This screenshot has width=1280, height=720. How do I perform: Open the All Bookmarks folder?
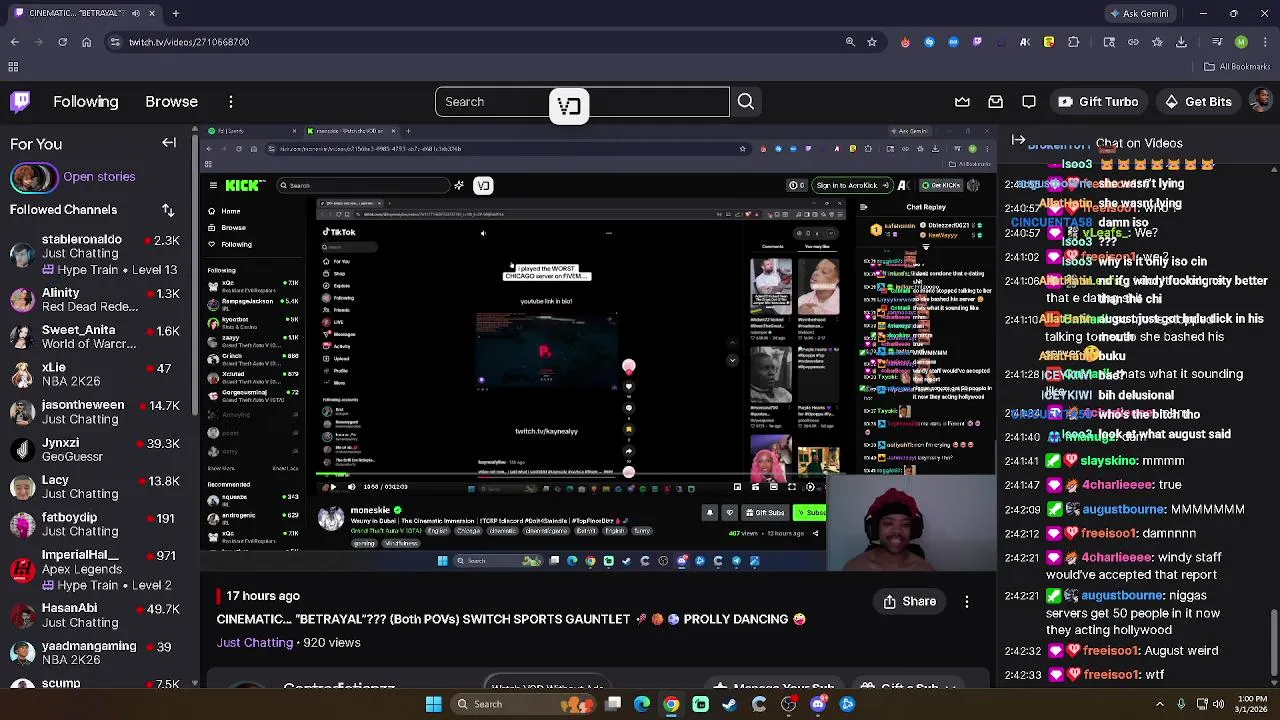coord(1237,67)
